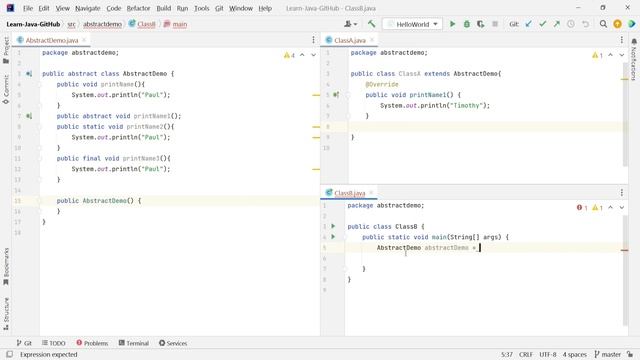The height and width of the screenshot is (360, 640).
Task: Close the AbstractDemo.java tab
Action: click(x=84, y=40)
